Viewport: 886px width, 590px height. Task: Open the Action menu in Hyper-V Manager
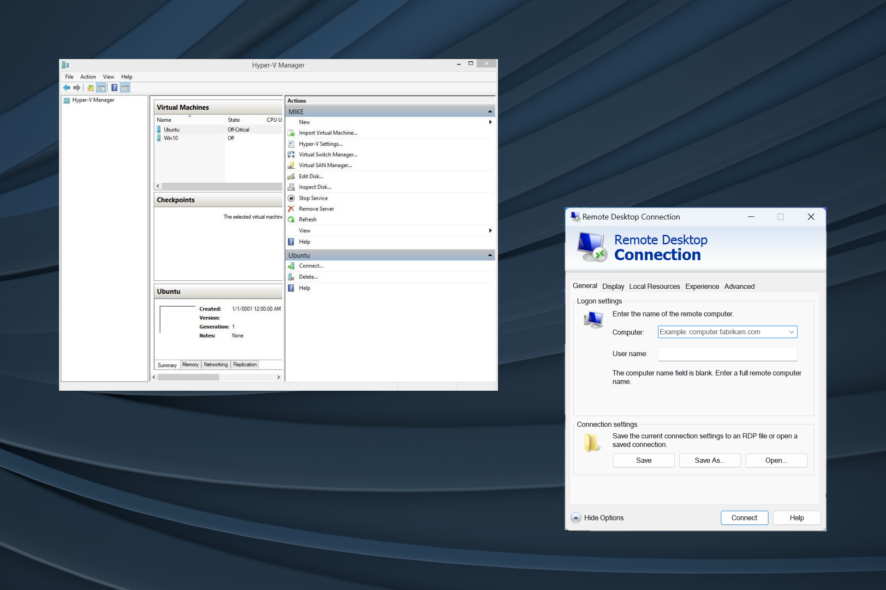88,77
